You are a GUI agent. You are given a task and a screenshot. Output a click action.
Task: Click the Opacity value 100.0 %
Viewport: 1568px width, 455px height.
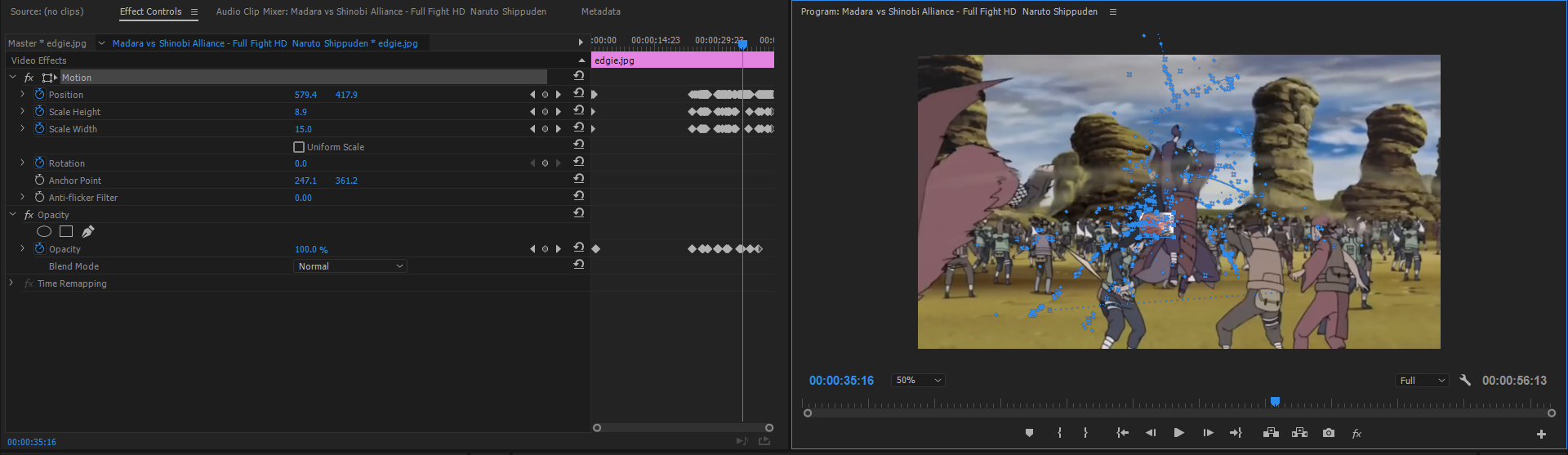tap(311, 249)
